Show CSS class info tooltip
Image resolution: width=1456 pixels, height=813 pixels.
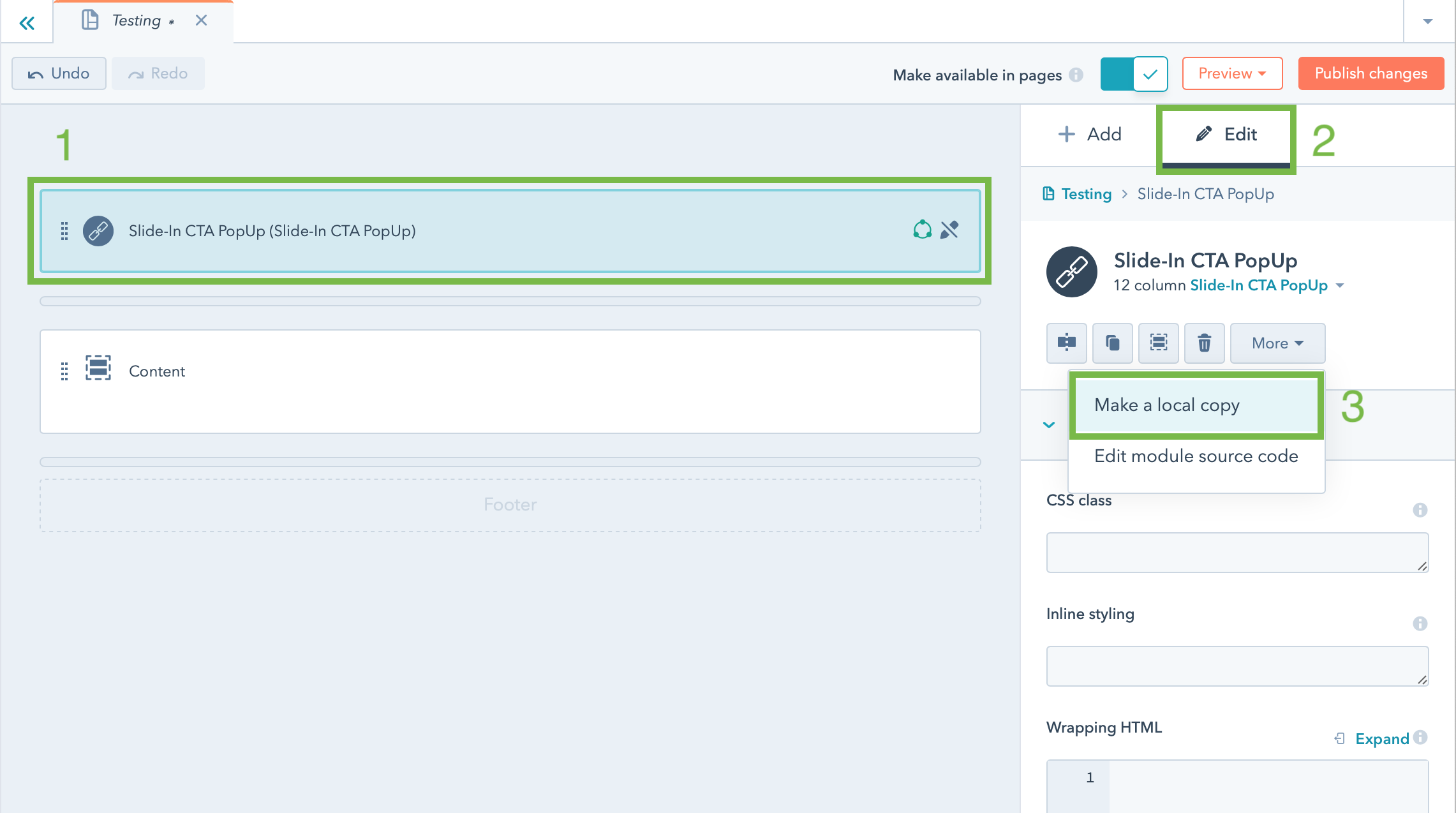tap(1420, 510)
